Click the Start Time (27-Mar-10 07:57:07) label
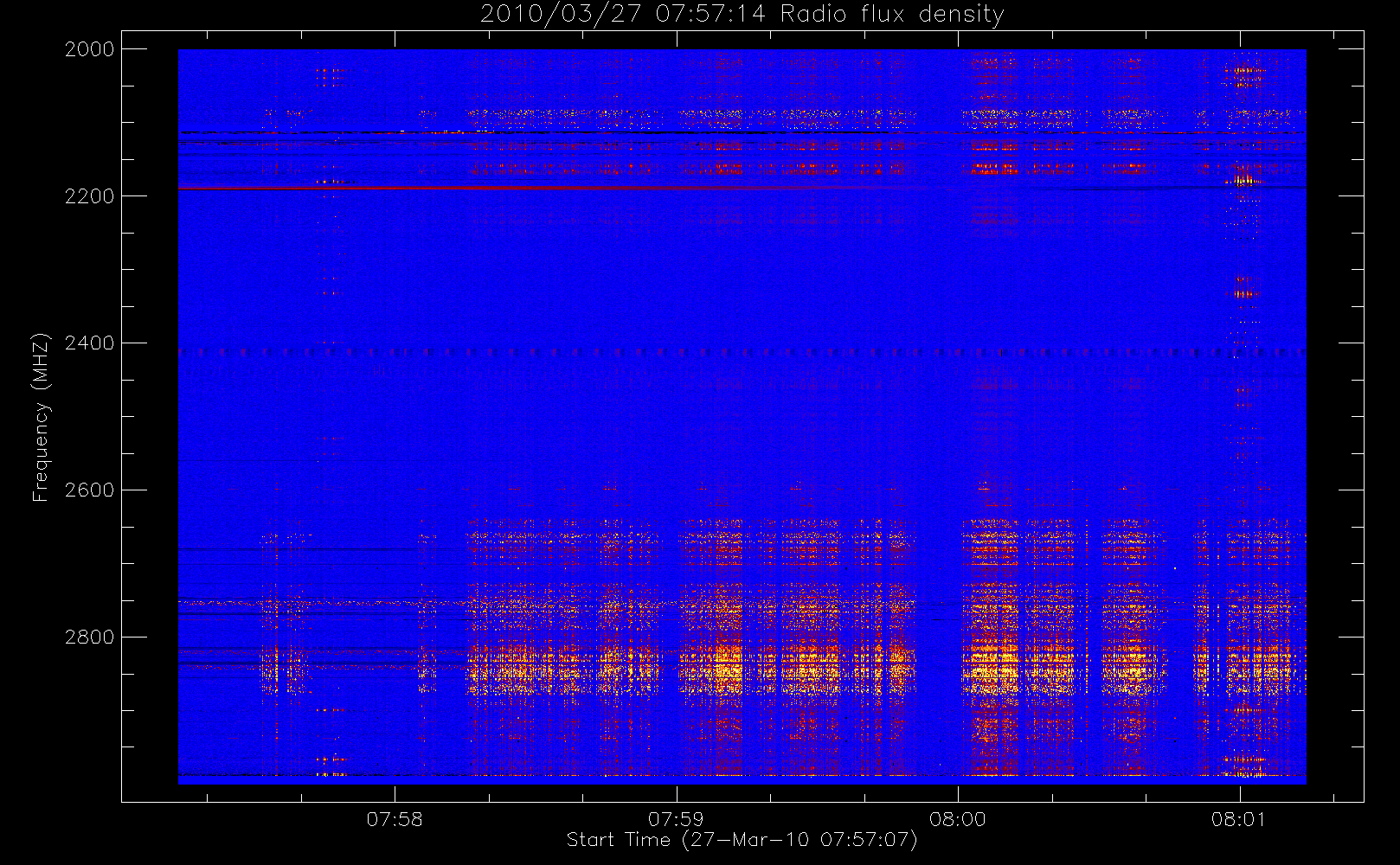Screen dimensions: 1400x865 pyautogui.click(x=742, y=840)
